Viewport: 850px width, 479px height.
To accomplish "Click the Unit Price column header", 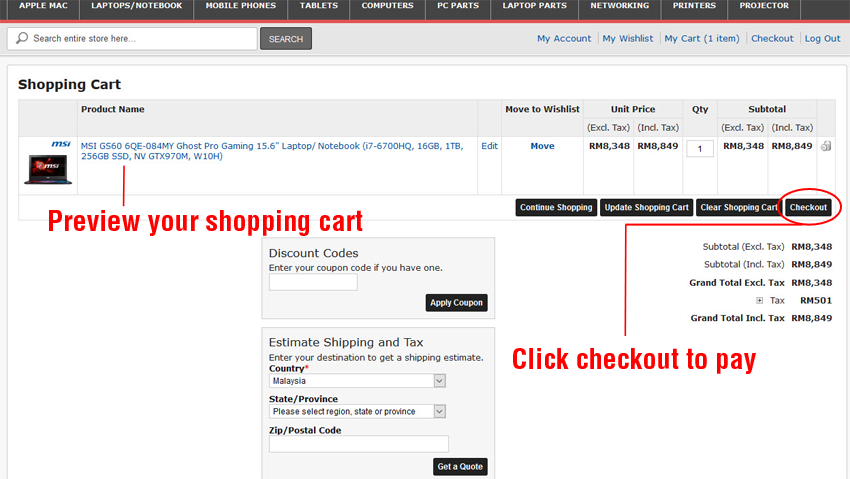I will (633, 109).
